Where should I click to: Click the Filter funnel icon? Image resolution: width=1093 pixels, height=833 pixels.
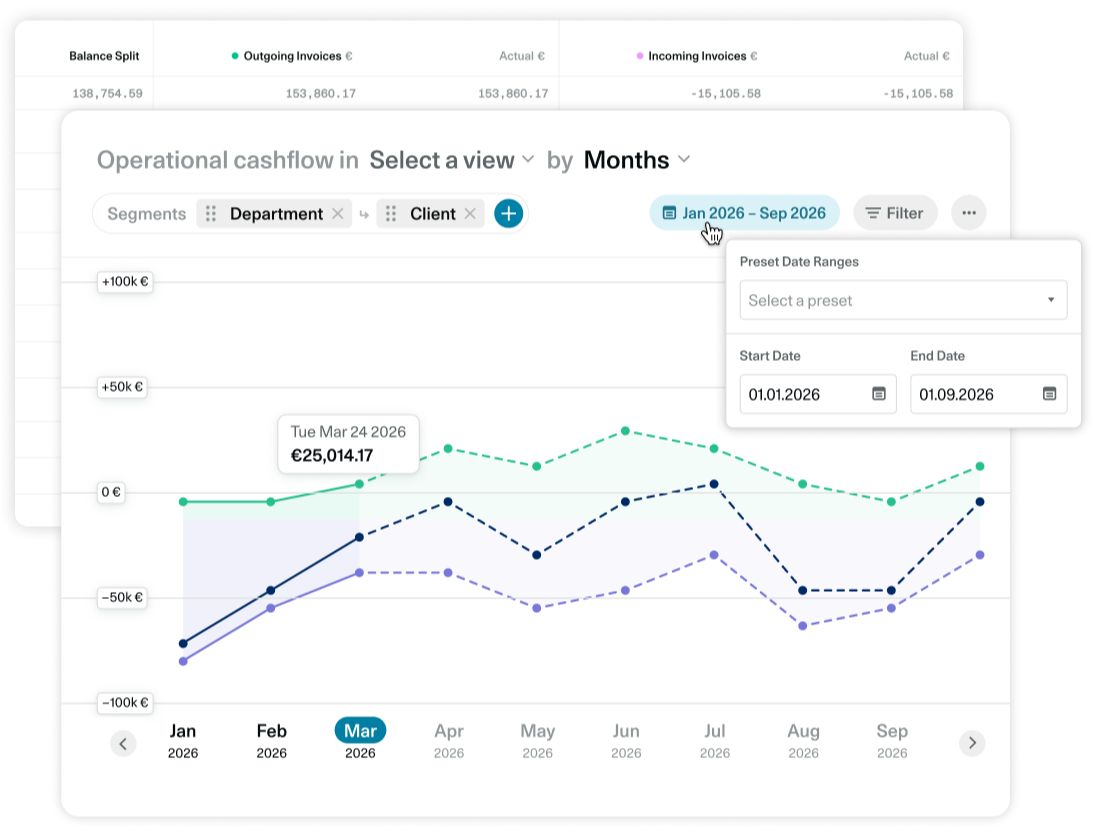click(x=873, y=212)
